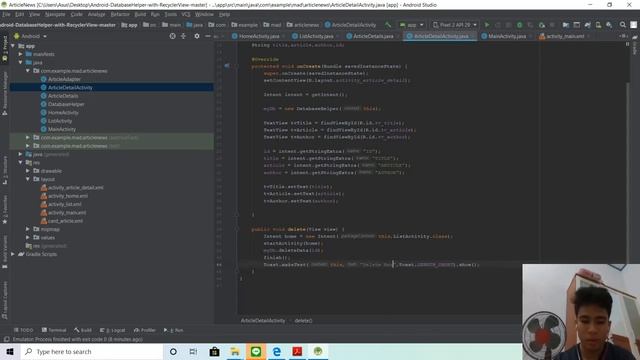
Task: Open Task View in Windows taskbar
Action: tap(193, 351)
